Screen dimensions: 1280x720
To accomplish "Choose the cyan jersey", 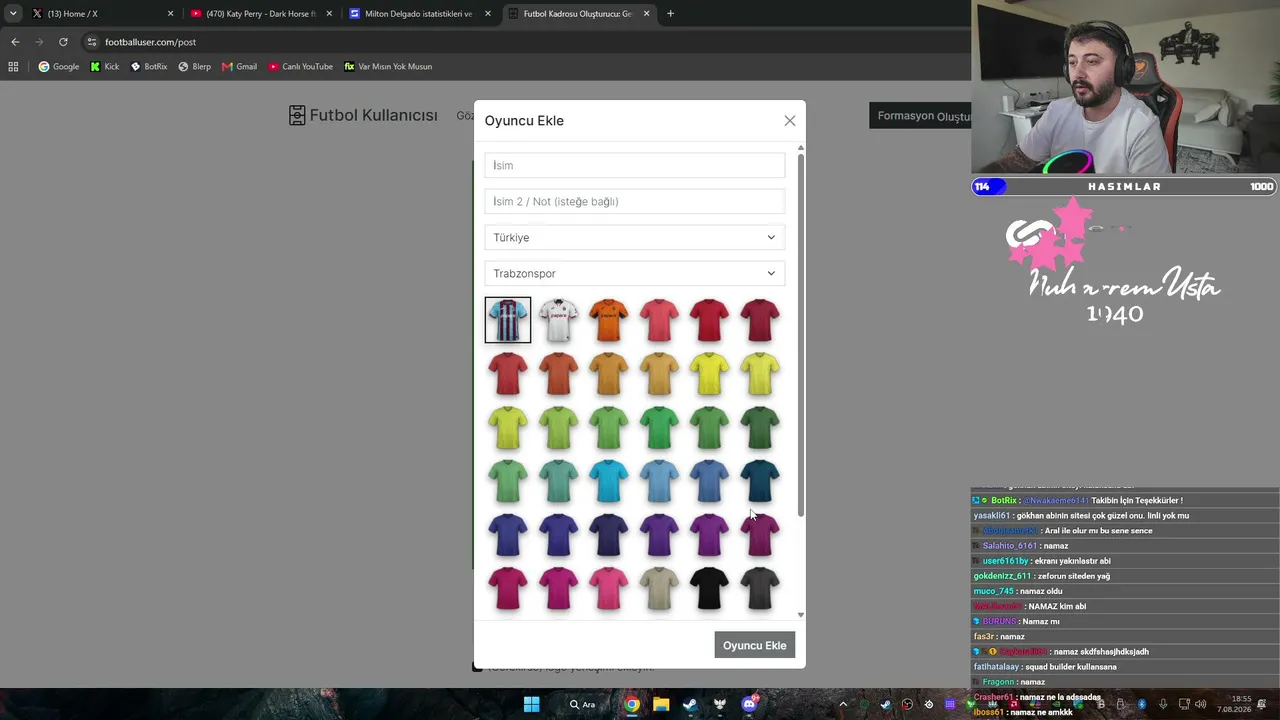I will 608,481.
